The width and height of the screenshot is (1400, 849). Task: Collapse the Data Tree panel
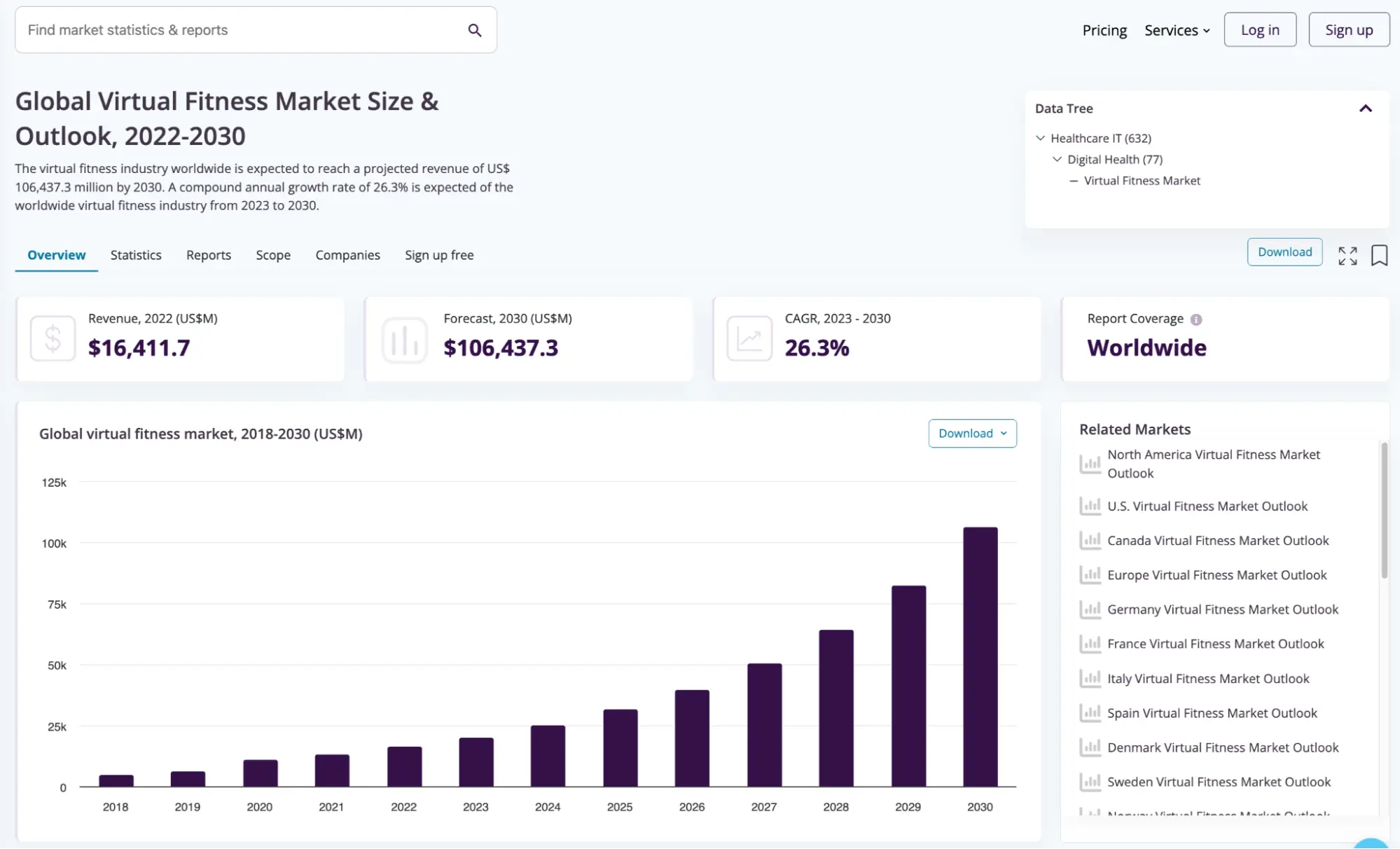pyautogui.click(x=1365, y=109)
